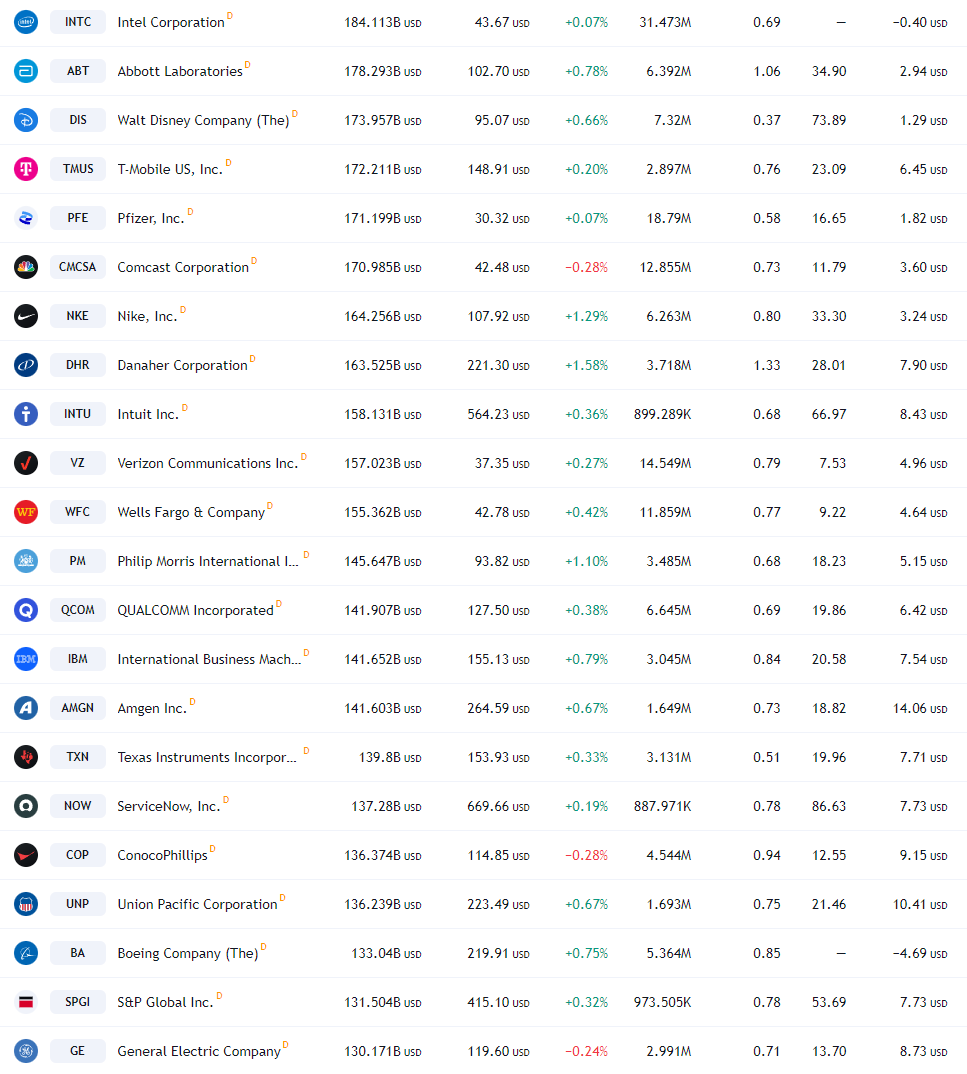Click the Wells Fargo WF logo icon
Image resolution: width=967 pixels, height=1074 pixels.
[26, 512]
